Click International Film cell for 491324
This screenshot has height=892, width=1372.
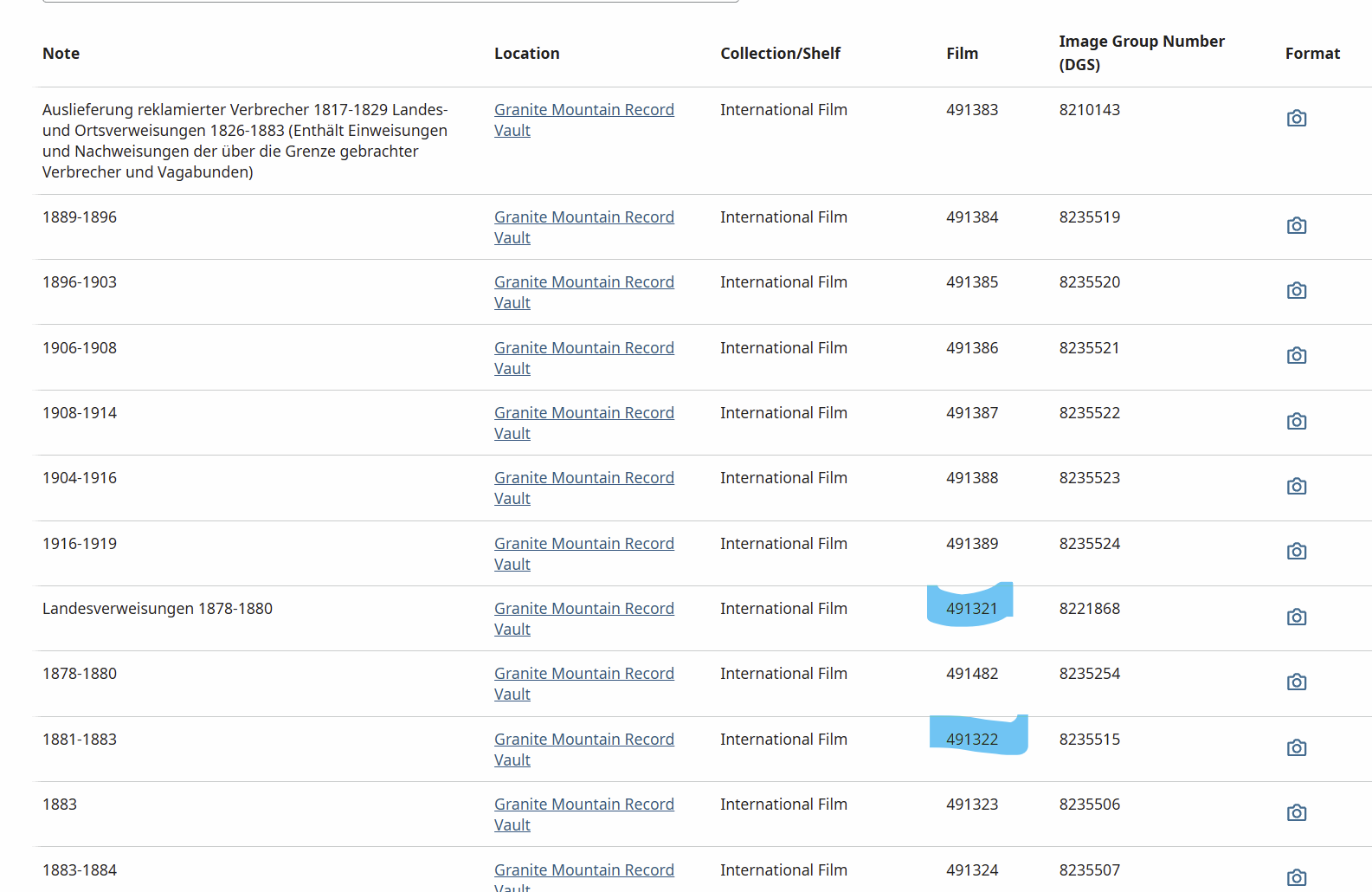[x=783, y=870]
